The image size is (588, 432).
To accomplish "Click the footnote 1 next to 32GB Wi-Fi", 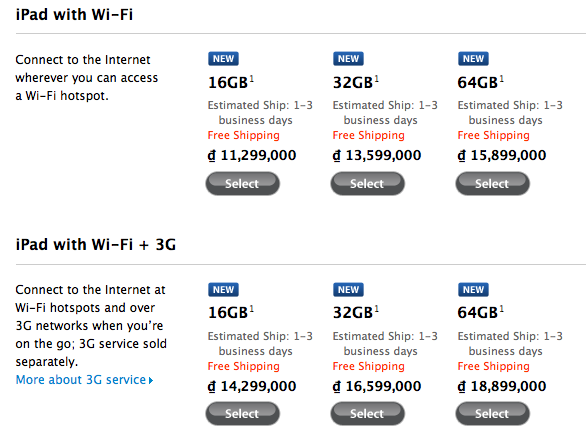I will point(376,79).
